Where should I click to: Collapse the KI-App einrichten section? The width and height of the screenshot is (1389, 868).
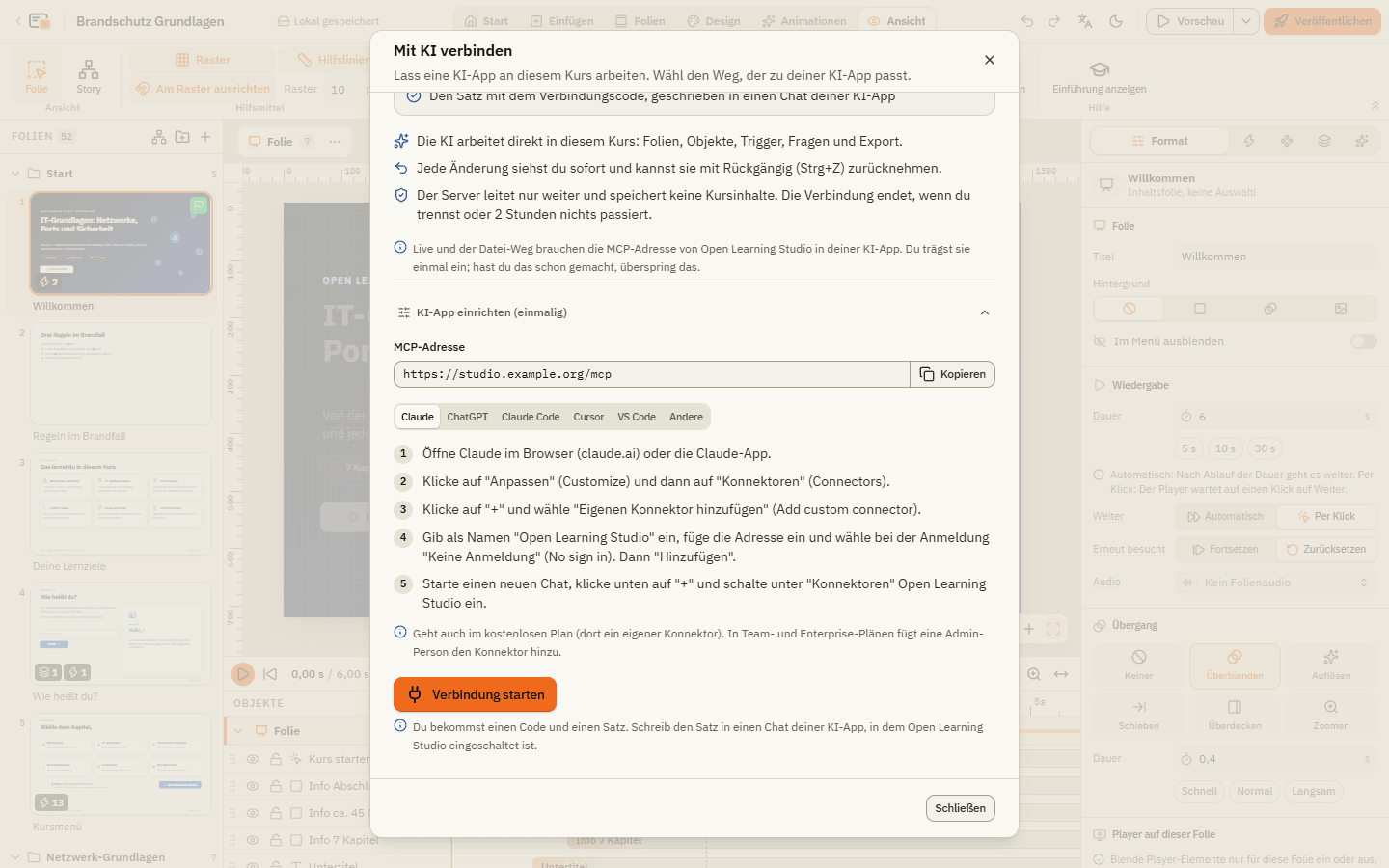pyautogui.click(x=694, y=312)
